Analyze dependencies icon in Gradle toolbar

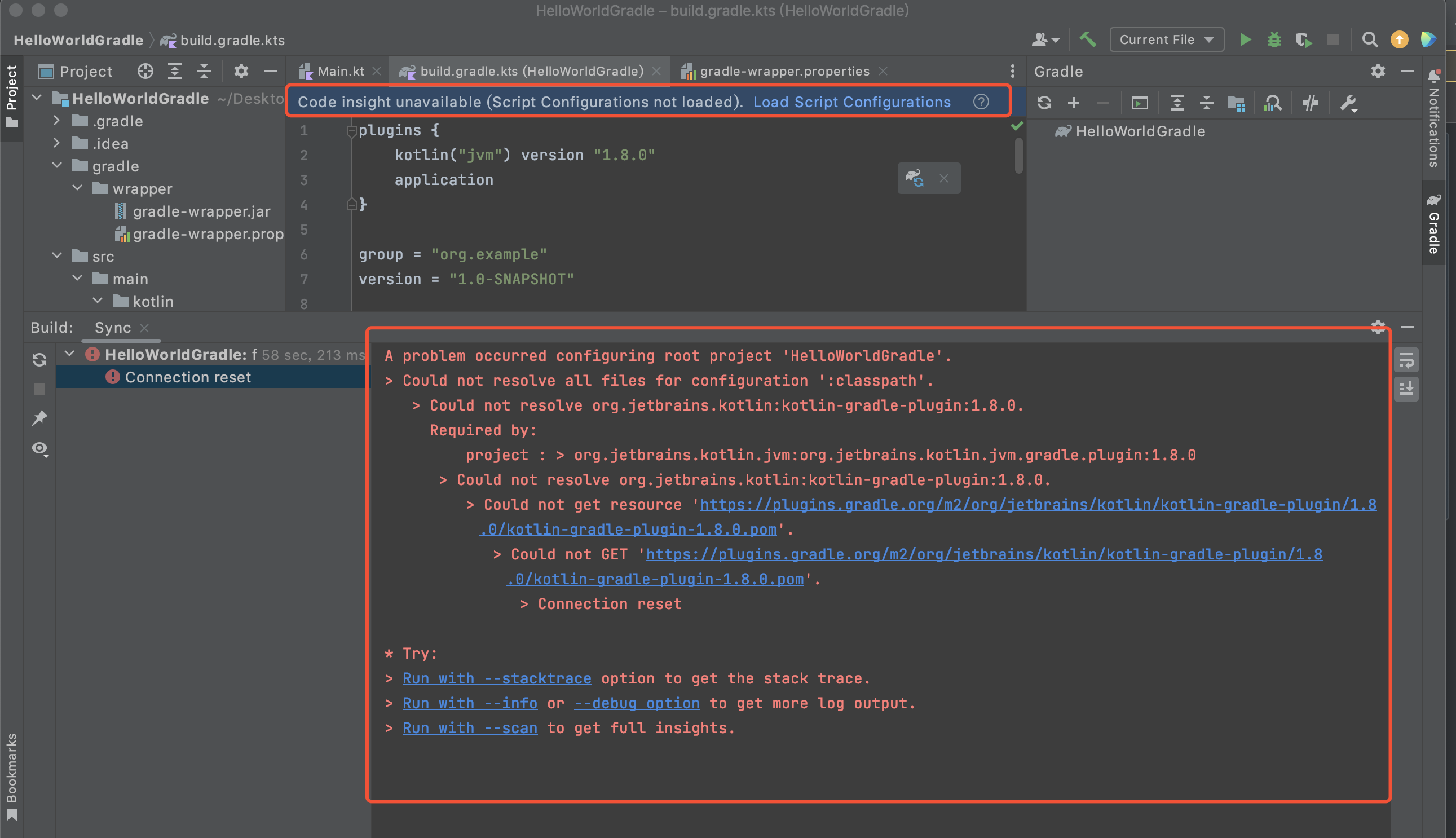coord(1272,103)
